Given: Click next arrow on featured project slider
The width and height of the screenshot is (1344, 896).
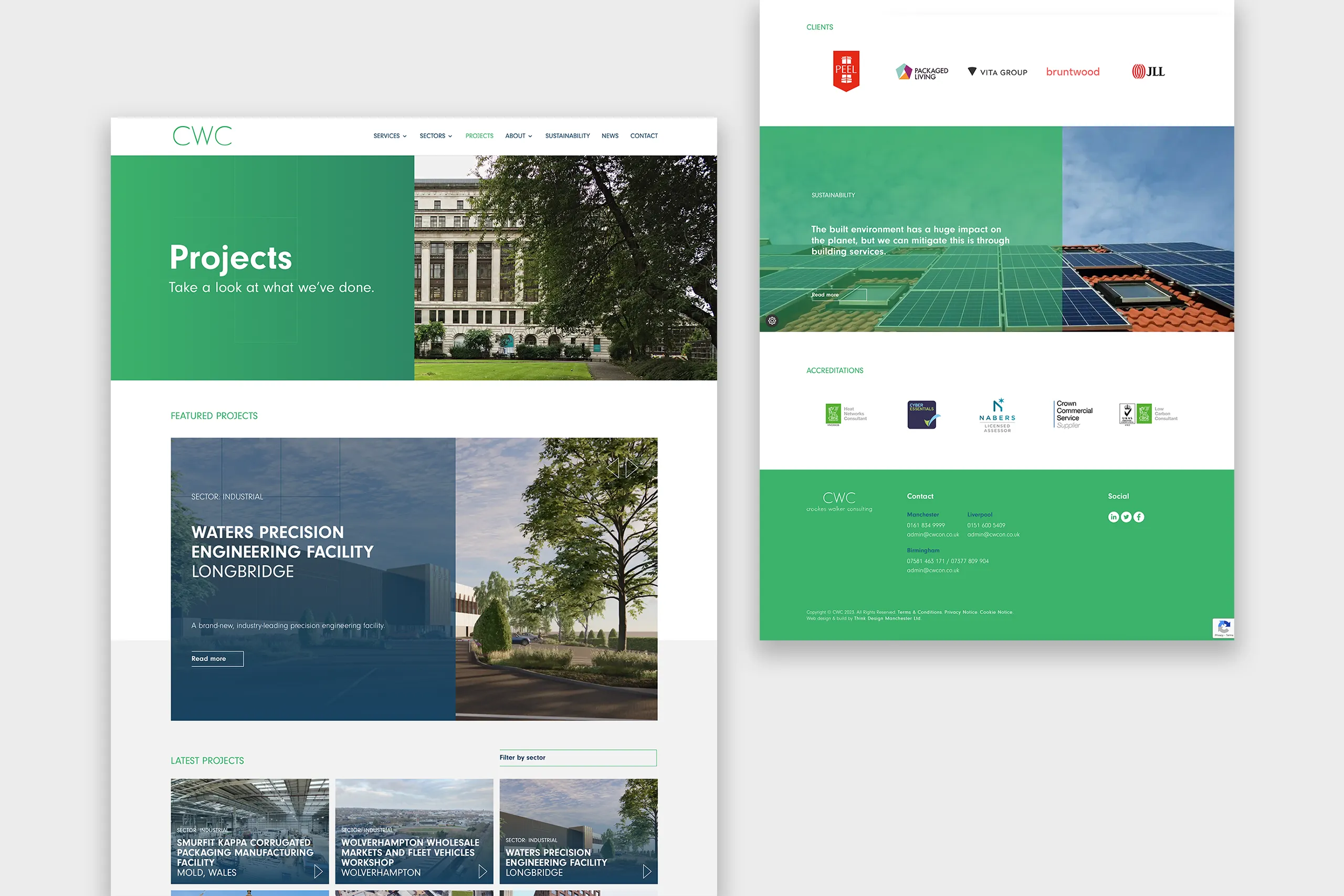Looking at the screenshot, I should click(632, 468).
